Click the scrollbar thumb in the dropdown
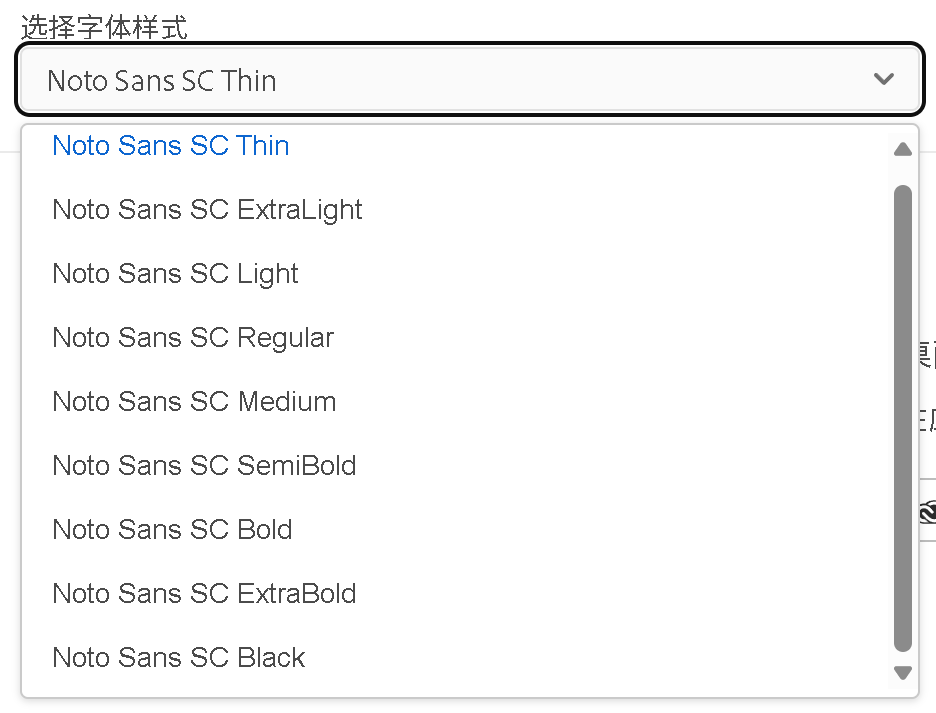The height and width of the screenshot is (713, 936). 902,410
